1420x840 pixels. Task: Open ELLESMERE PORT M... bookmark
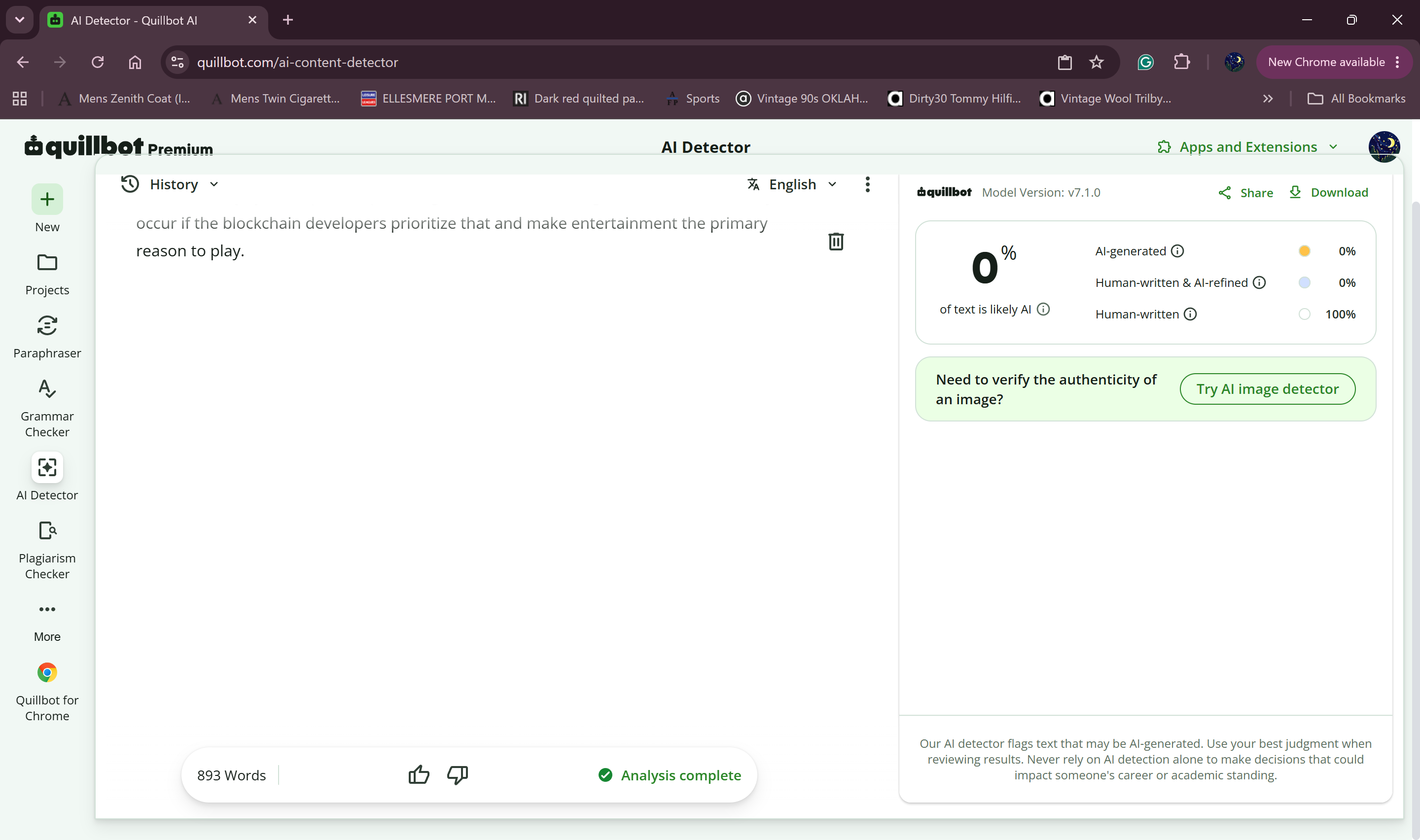tap(428, 99)
